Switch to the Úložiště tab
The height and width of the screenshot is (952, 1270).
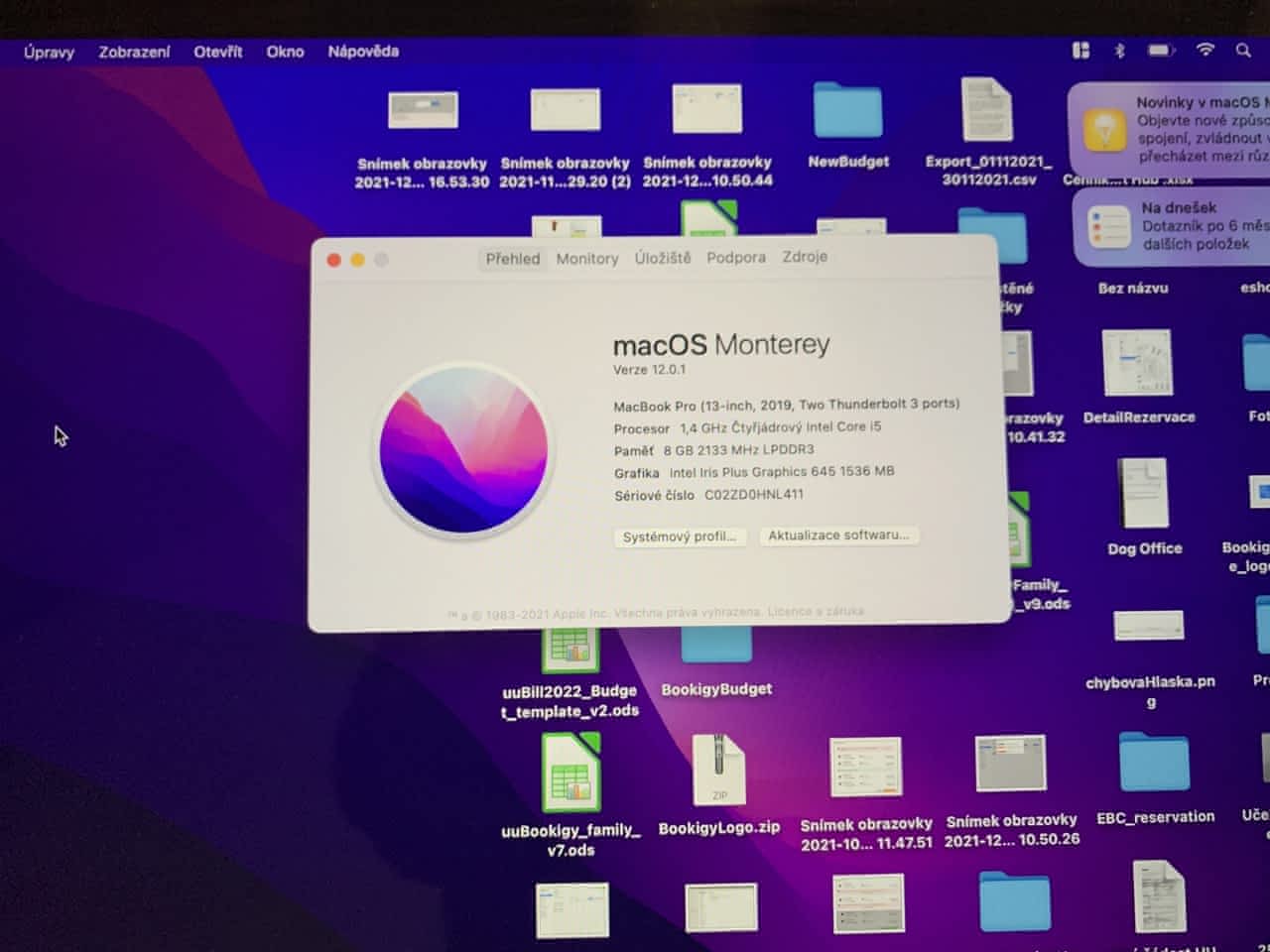pyautogui.click(x=663, y=258)
